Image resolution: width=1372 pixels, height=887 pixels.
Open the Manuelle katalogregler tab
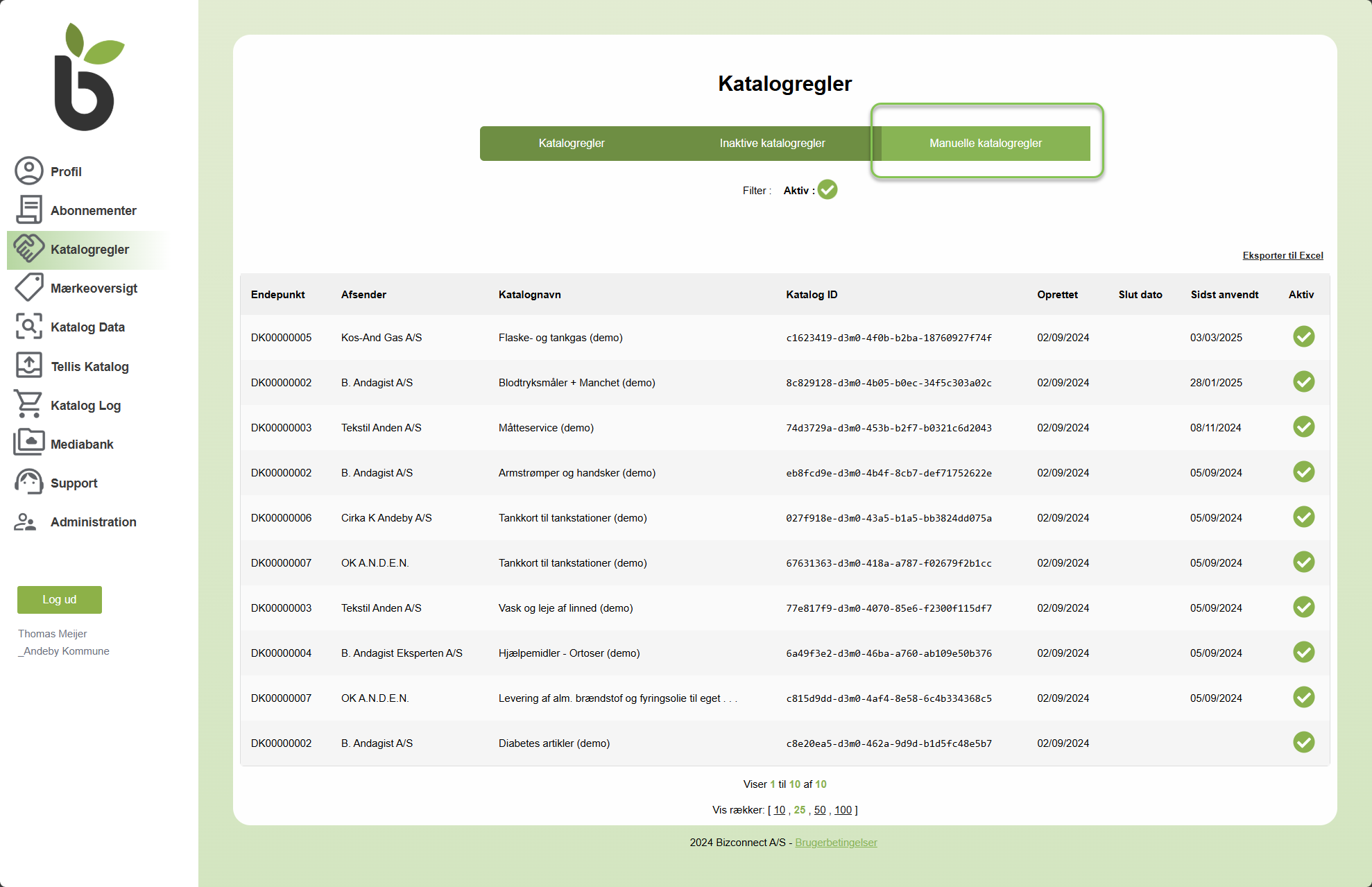click(x=985, y=144)
